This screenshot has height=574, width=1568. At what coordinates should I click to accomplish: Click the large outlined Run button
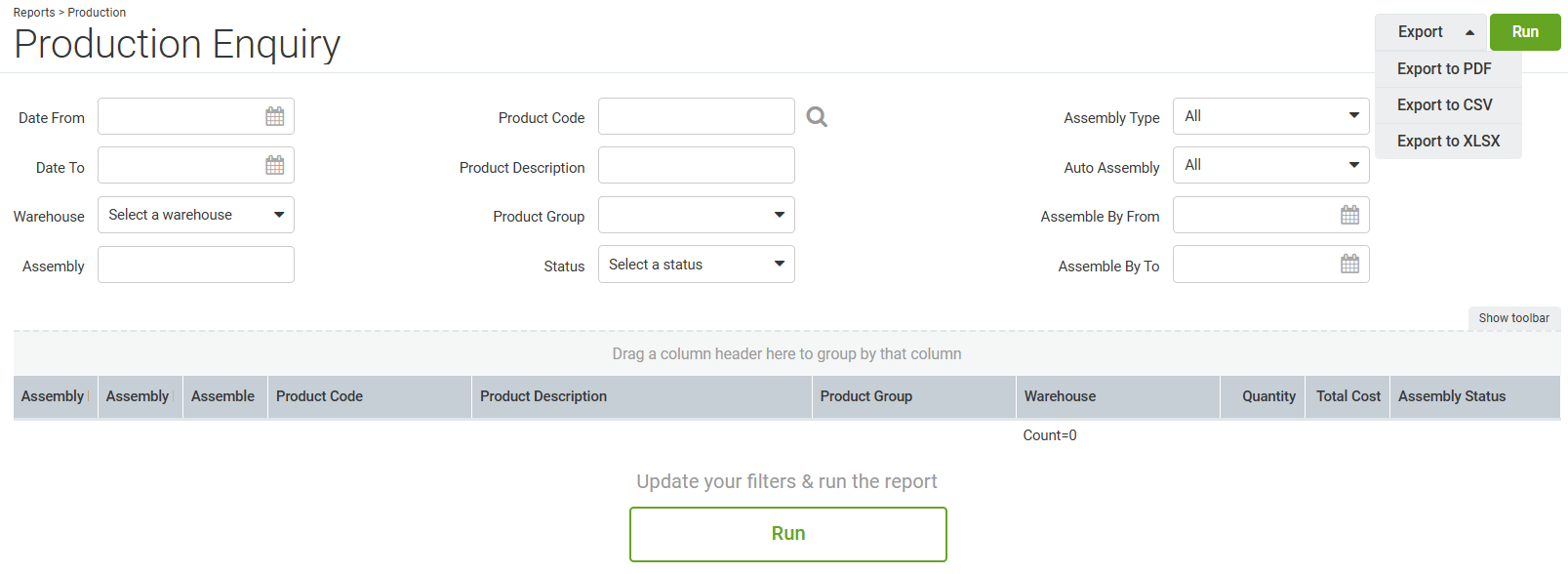(x=788, y=534)
